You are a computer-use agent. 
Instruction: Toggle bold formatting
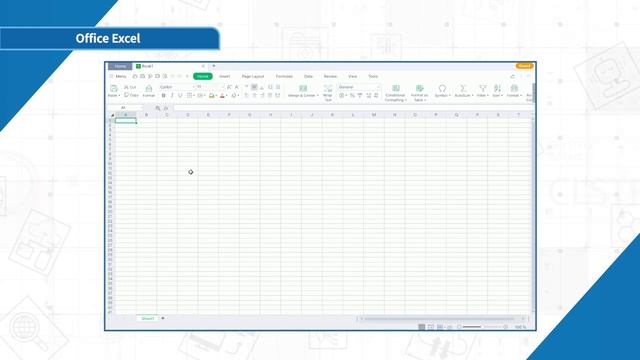tap(164, 96)
